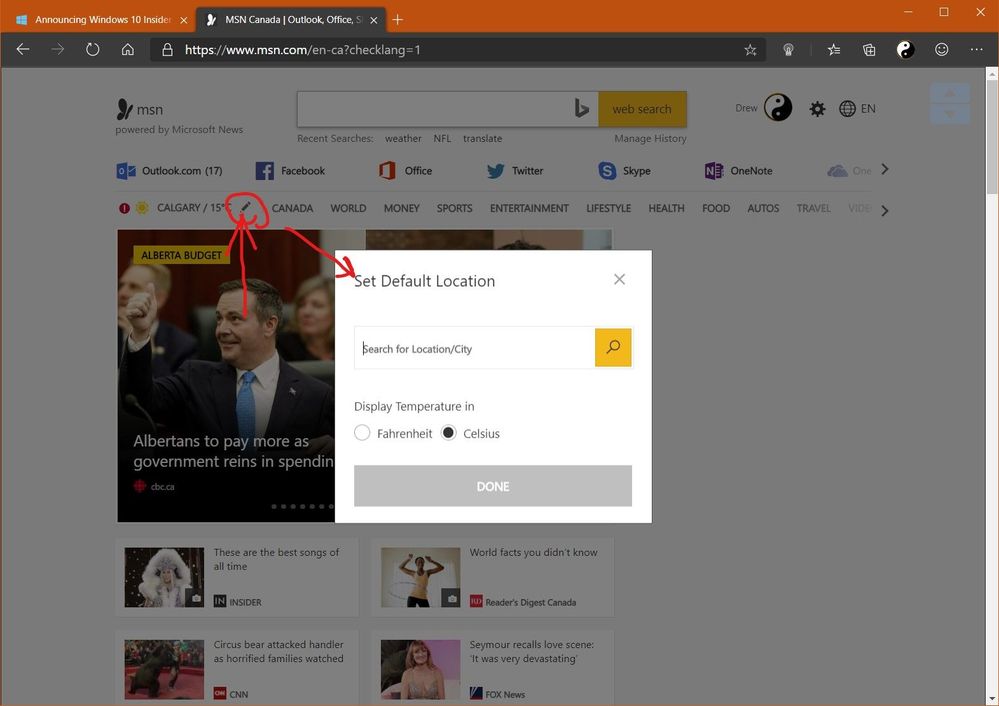Select the Celsius radio button
Screen dimensions: 999x706
click(449, 433)
